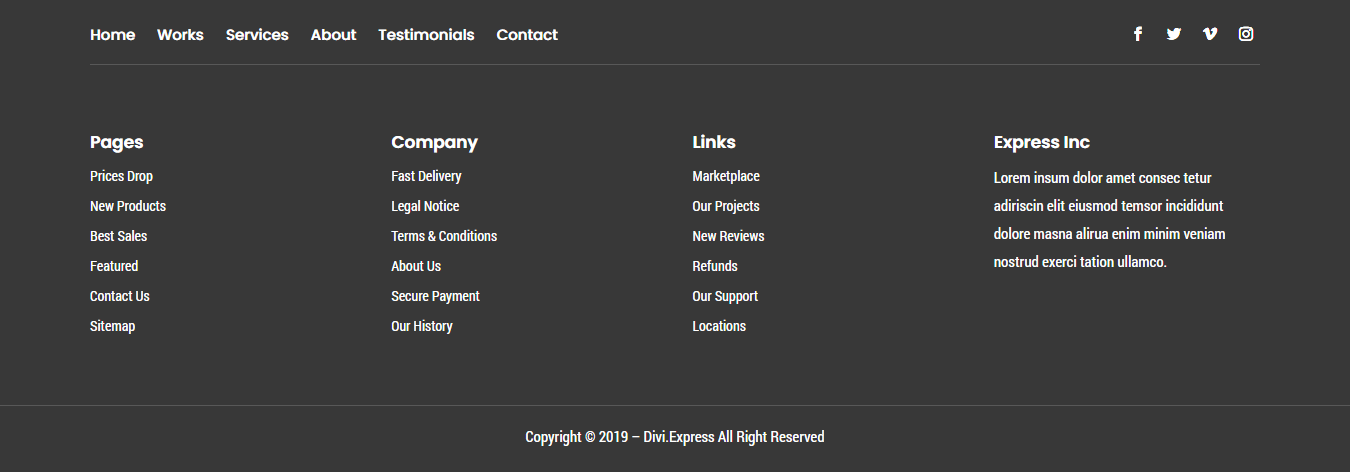View the Terms & Conditions link
Image resolution: width=1350 pixels, height=472 pixels.
(x=444, y=236)
